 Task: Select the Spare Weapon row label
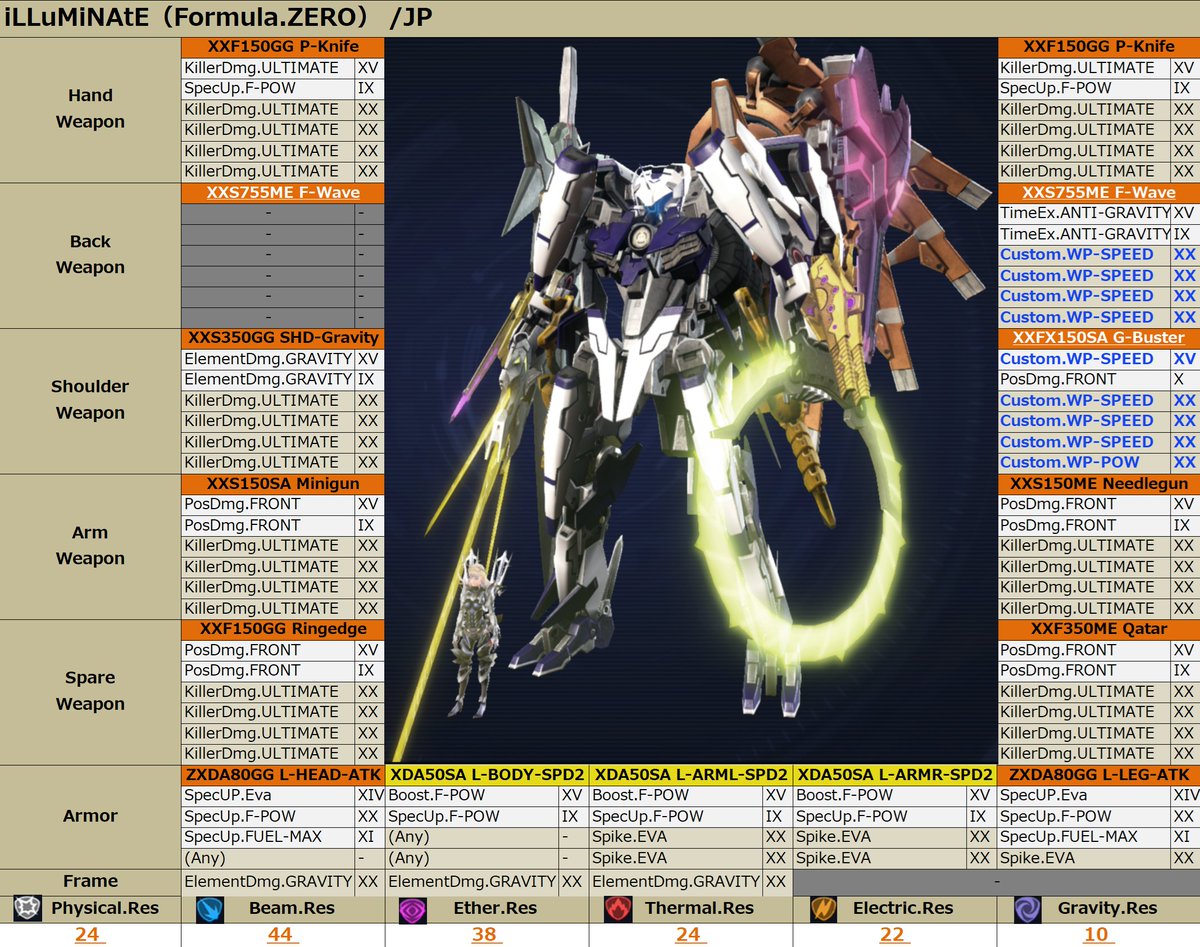90,691
